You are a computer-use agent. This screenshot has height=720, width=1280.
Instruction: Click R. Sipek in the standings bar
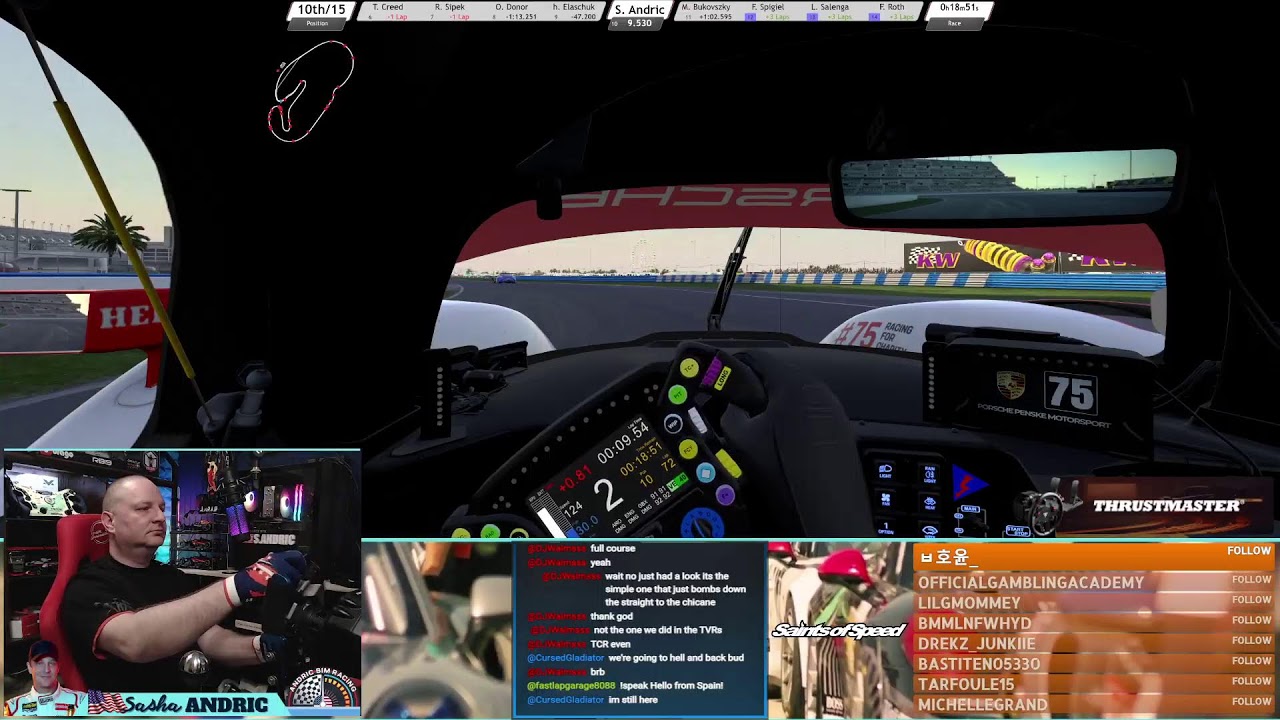[x=449, y=12]
